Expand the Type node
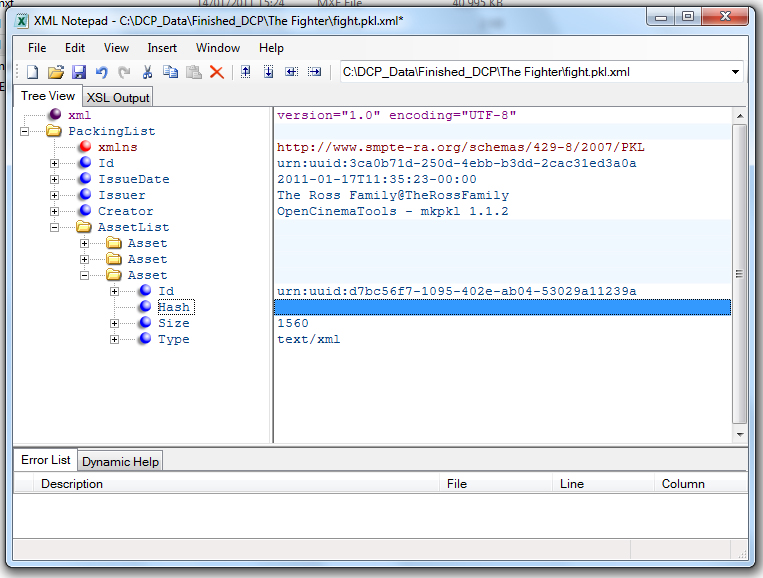 click(114, 340)
